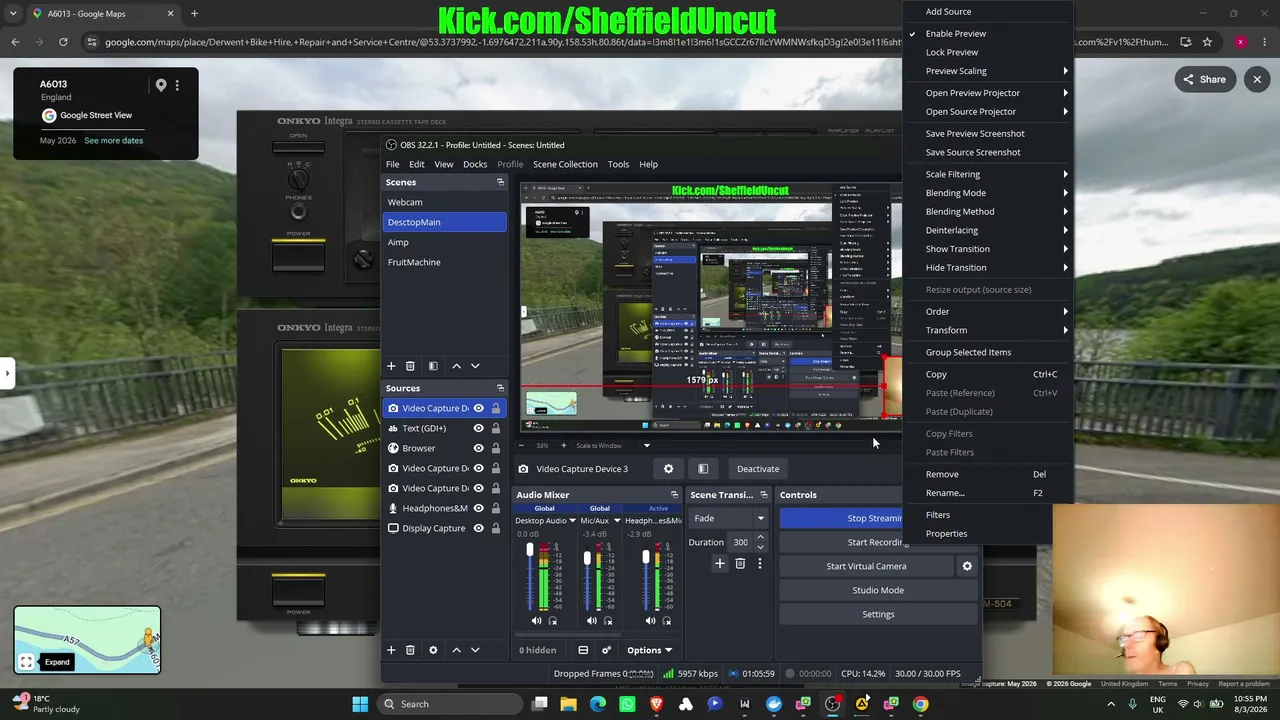
Task: Open WhatsApp from the taskbar
Action: coord(627,704)
